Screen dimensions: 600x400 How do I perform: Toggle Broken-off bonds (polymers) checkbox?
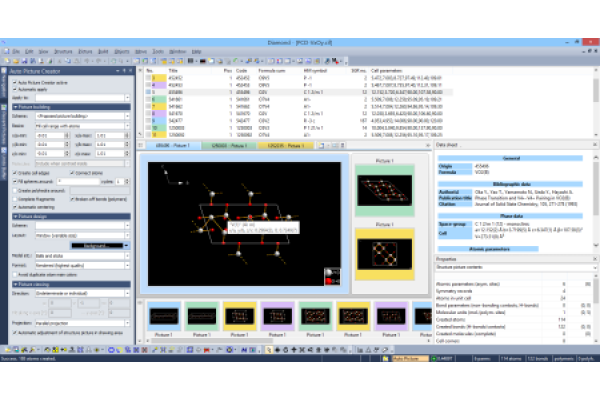click(x=72, y=199)
